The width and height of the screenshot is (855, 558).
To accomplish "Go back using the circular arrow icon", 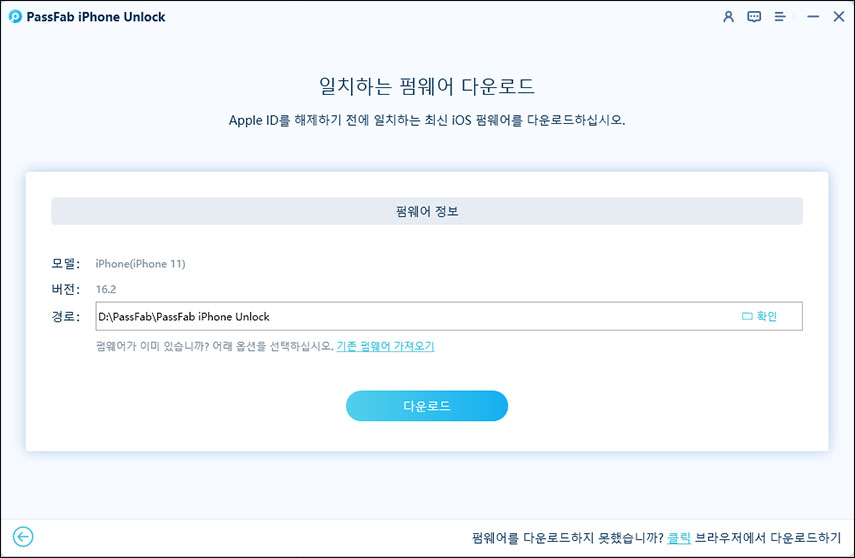I will 23,537.
